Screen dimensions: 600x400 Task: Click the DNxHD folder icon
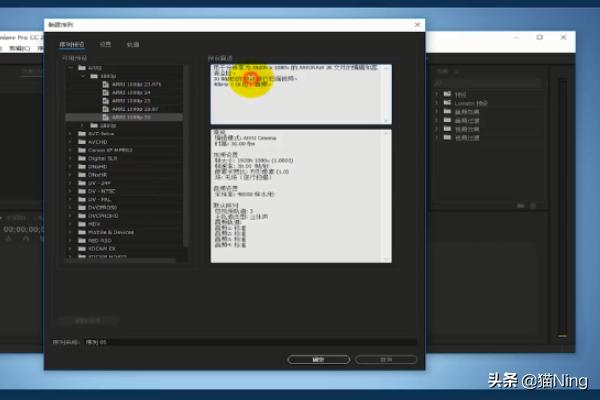click(82, 167)
